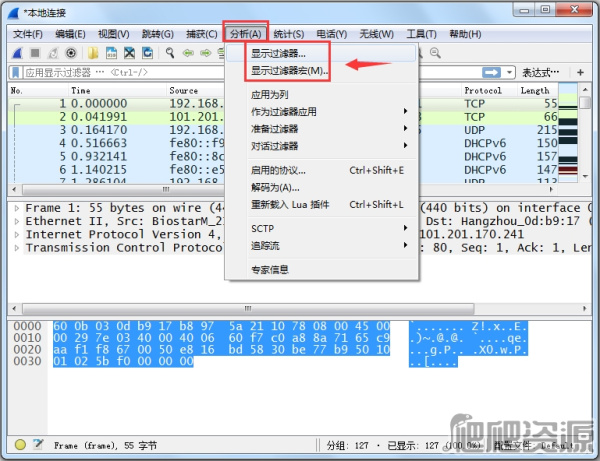600x461 pixels.
Task: Sort by the Time column header
Action: coord(117,91)
